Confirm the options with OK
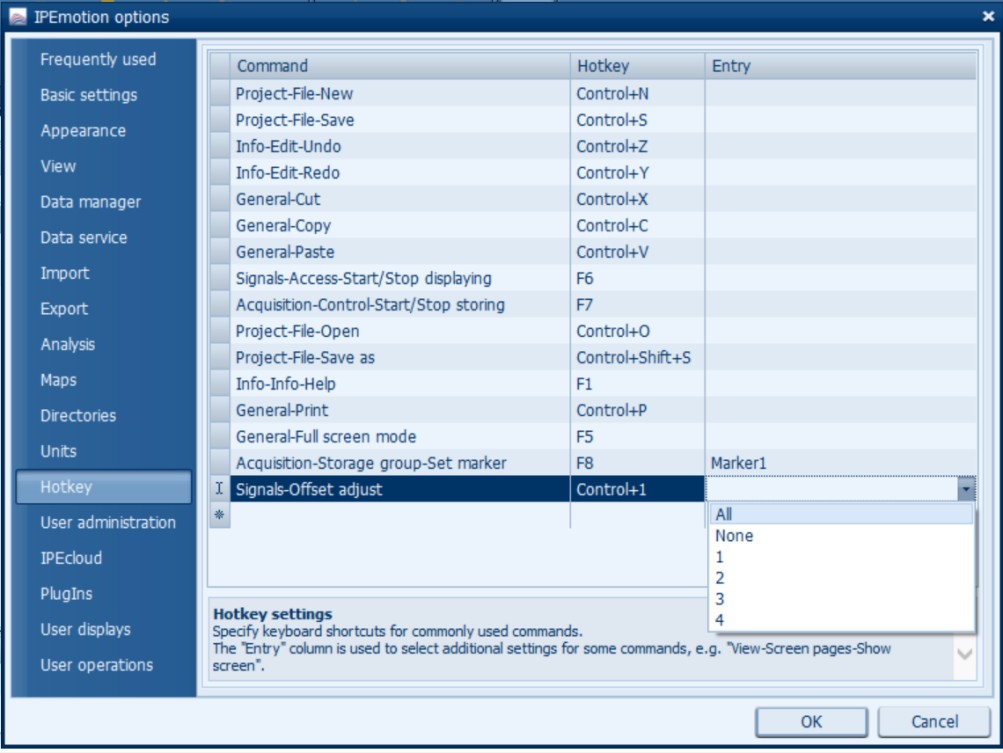Viewport: 1003px width, 753px height. pyautogui.click(x=811, y=722)
